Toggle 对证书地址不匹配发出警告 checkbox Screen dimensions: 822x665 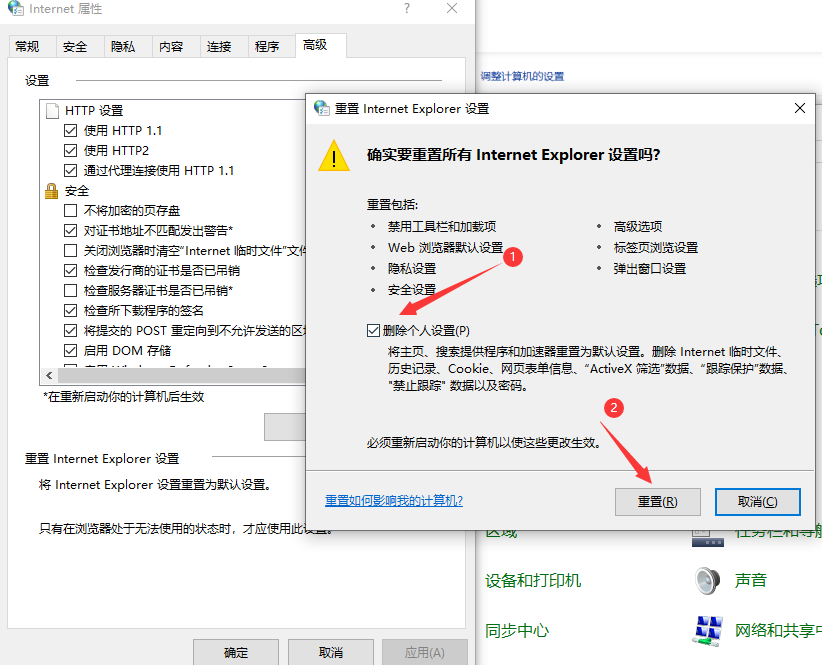click(x=70, y=231)
